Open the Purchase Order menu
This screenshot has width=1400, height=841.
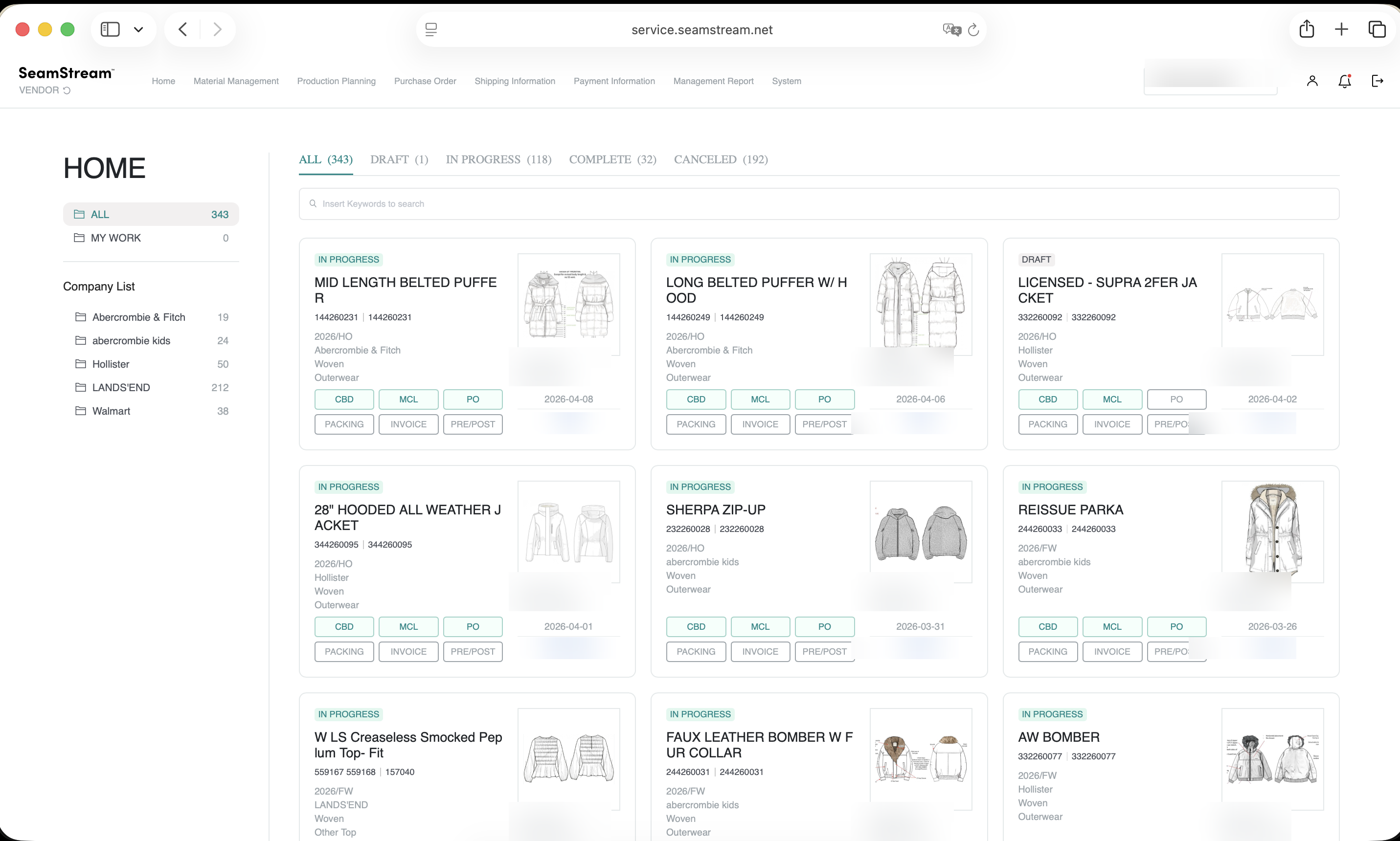[x=425, y=81]
